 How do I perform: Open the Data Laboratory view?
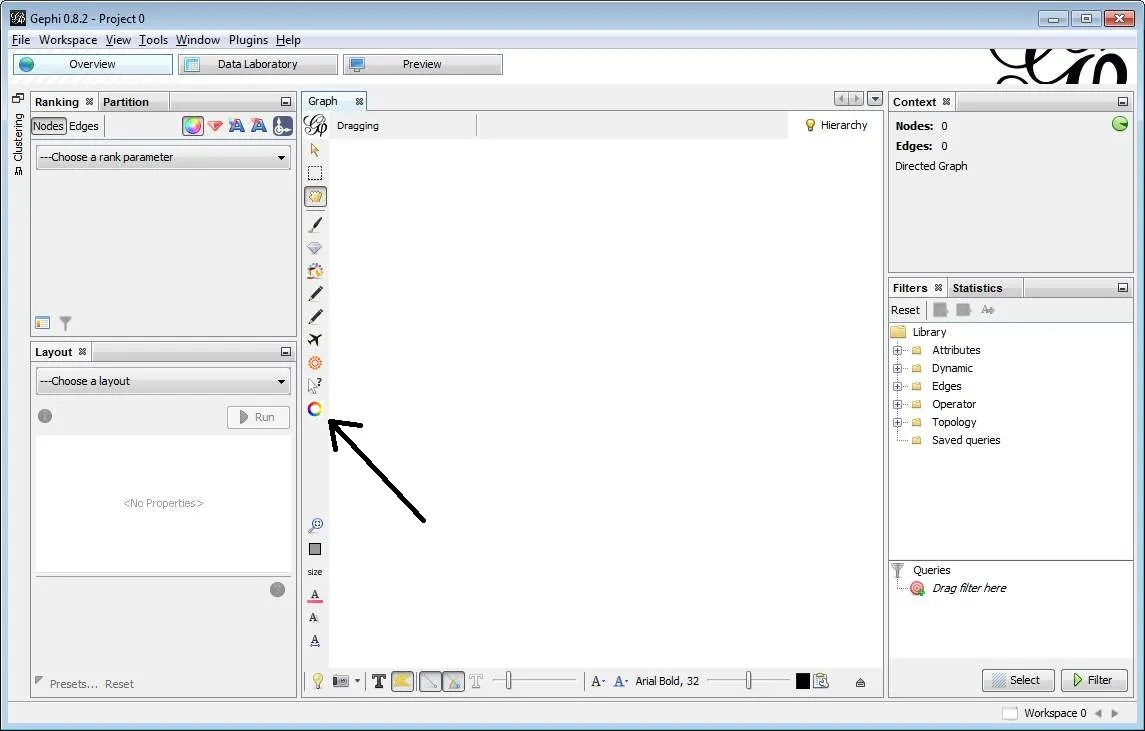point(257,64)
